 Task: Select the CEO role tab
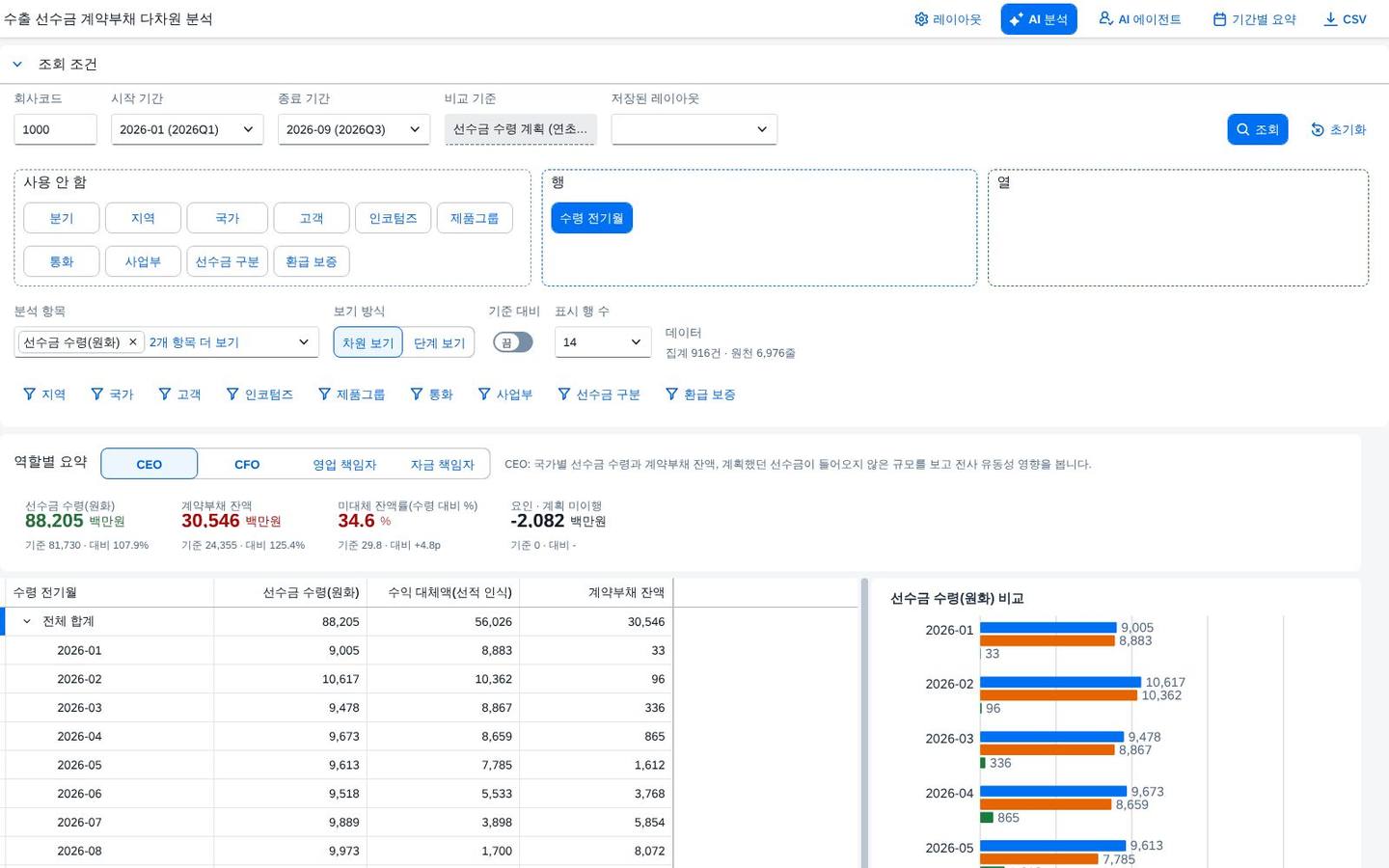pos(150,464)
